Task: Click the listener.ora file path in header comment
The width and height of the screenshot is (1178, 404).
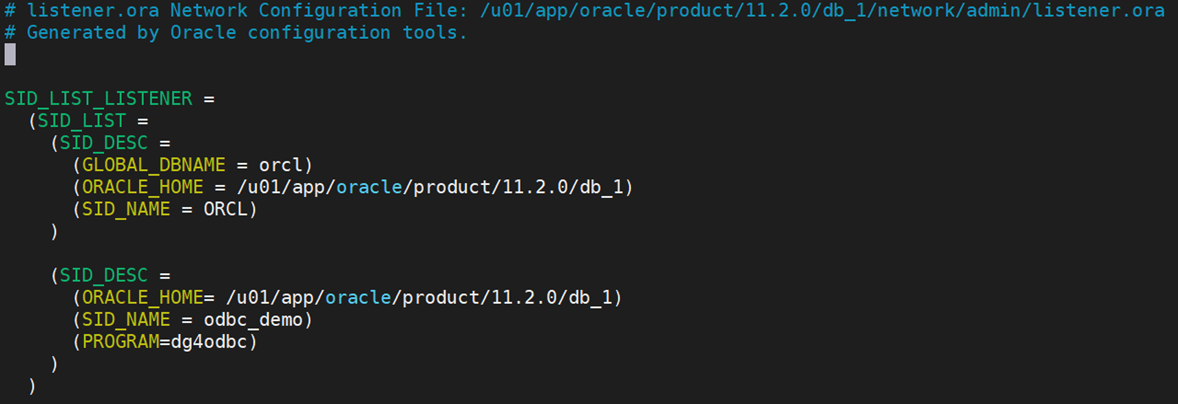Action: click(822, 11)
